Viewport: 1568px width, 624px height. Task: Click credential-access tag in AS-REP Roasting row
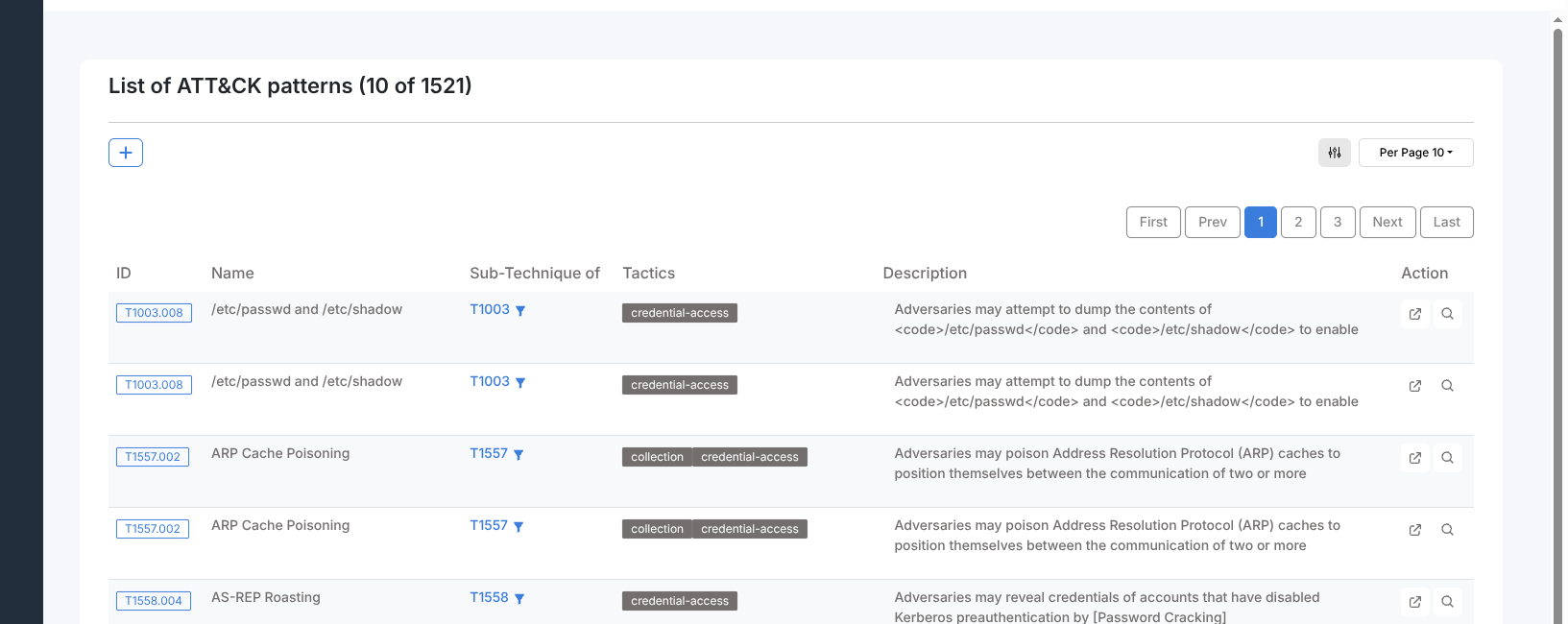[x=680, y=601]
